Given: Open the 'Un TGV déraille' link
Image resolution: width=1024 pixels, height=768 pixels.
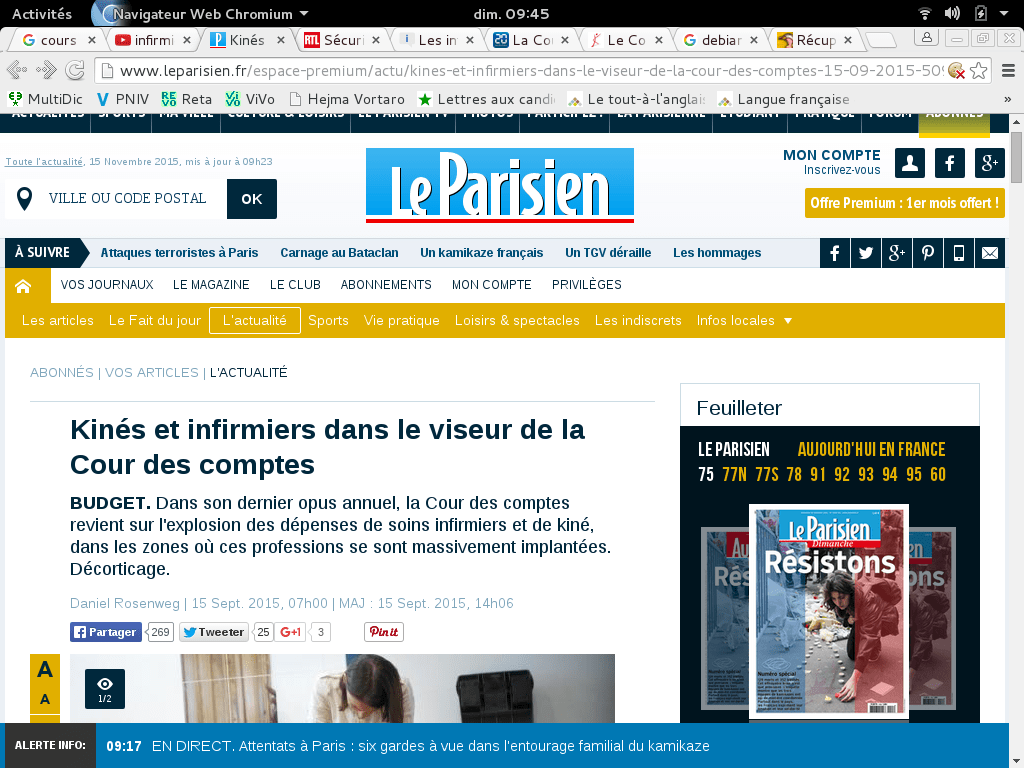Looking at the screenshot, I should coord(608,253).
